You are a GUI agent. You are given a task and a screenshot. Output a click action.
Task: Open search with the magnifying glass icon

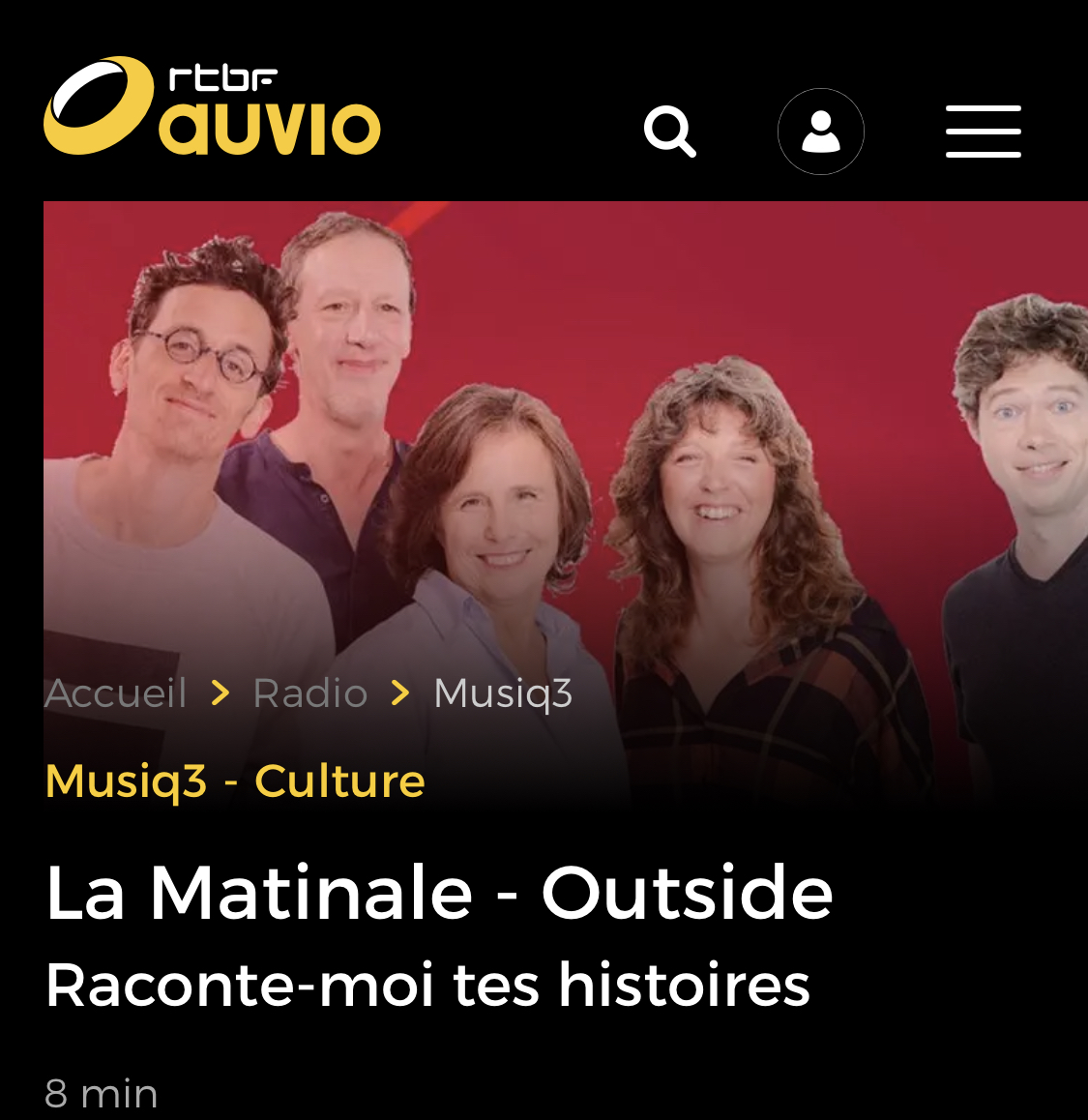coord(669,132)
